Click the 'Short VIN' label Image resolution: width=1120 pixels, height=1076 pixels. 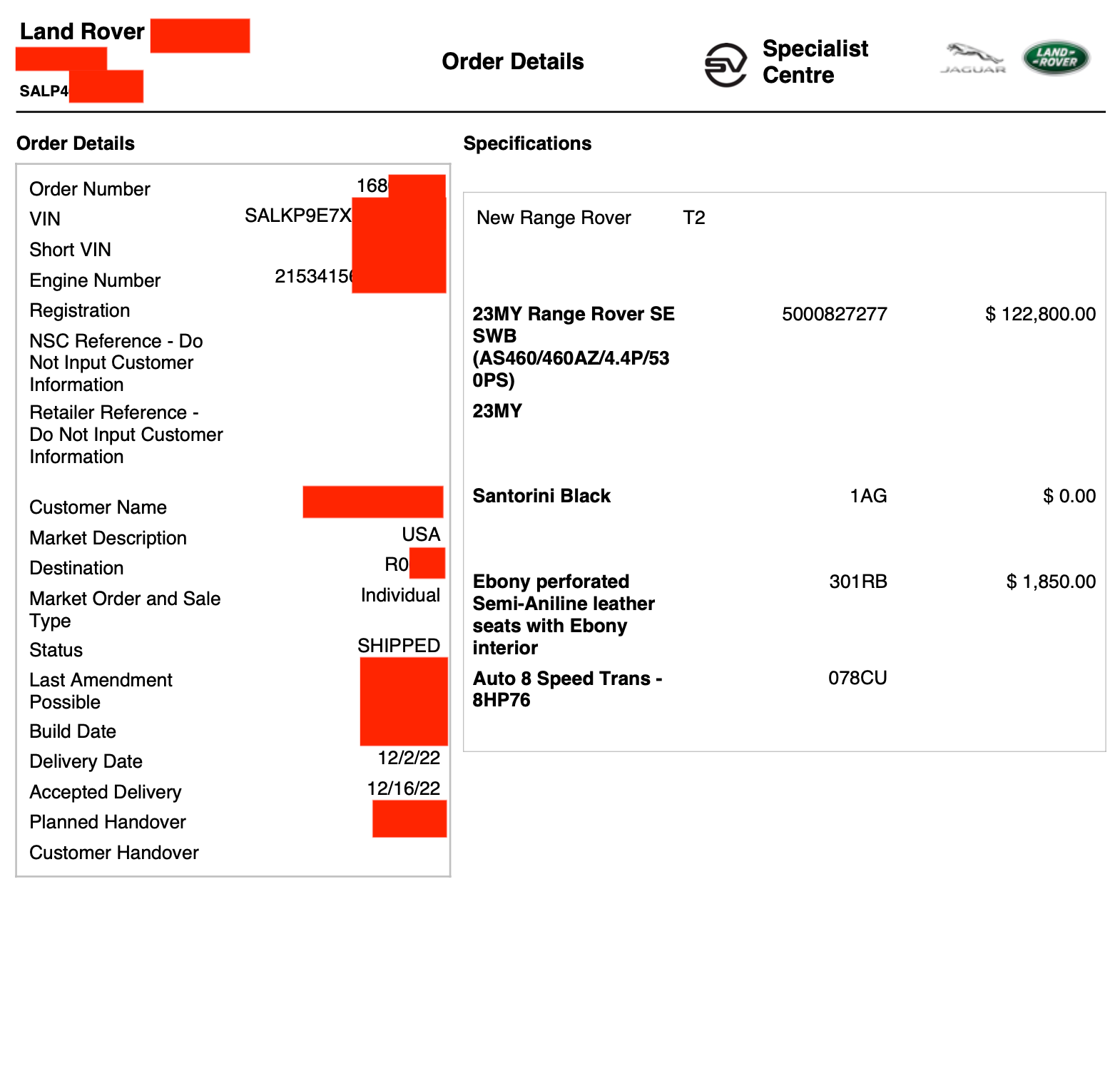point(71,250)
